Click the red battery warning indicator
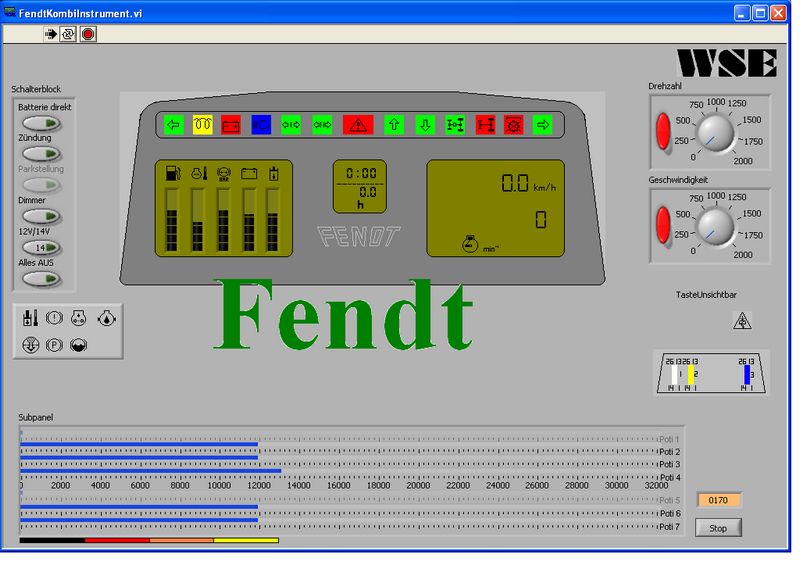 (x=231, y=124)
